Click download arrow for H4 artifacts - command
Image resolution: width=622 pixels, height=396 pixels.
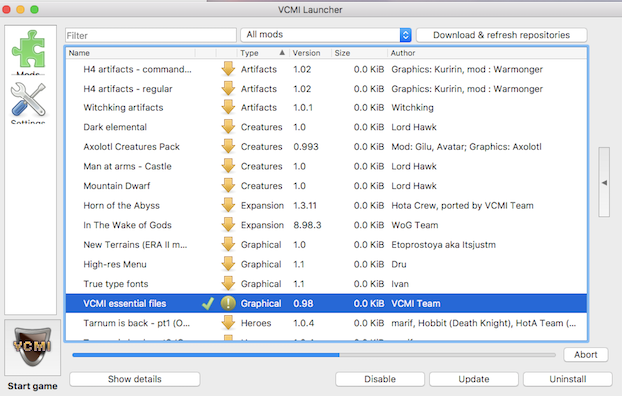click(x=228, y=69)
